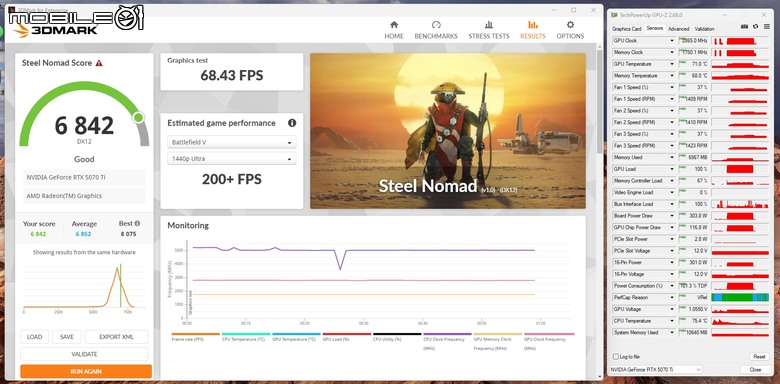Click the 68.43 FPS graphics test value
This screenshot has width=780, height=384.
(232, 76)
